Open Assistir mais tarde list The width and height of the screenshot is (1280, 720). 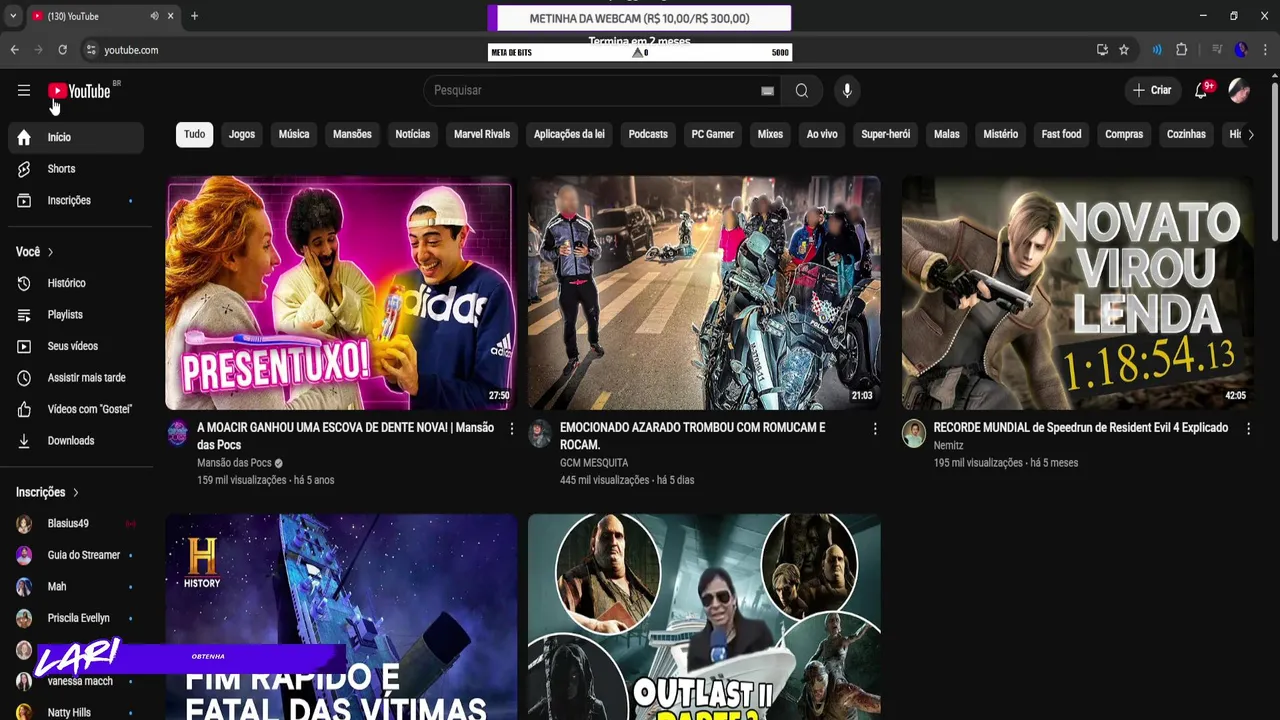pos(76,378)
